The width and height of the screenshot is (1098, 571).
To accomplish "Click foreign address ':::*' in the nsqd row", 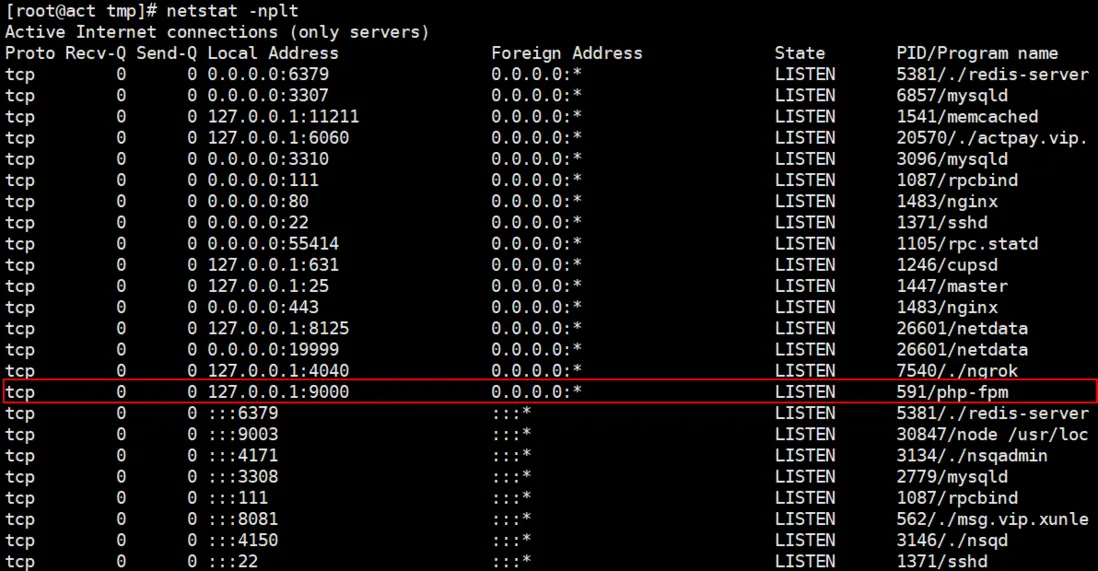I will (511, 540).
